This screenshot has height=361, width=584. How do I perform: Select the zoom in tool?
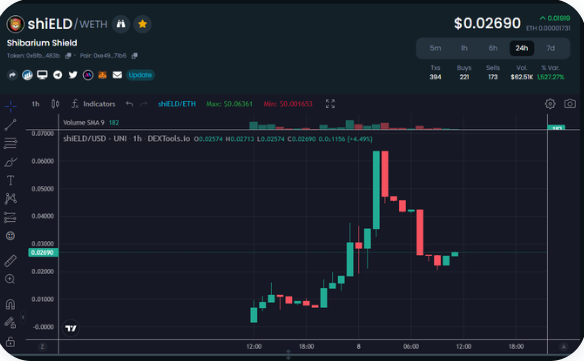click(x=10, y=279)
